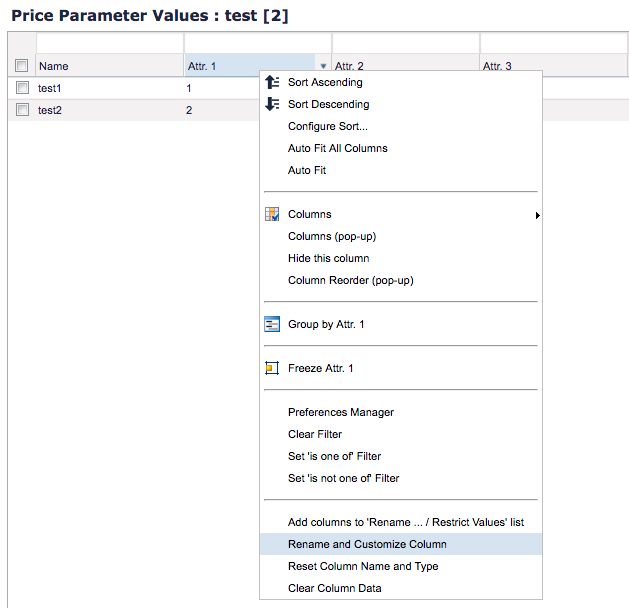This screenshot has height=608, width=629.
Task: Choose Set 'is one of' Filter
Action: [x=401, y=456]
